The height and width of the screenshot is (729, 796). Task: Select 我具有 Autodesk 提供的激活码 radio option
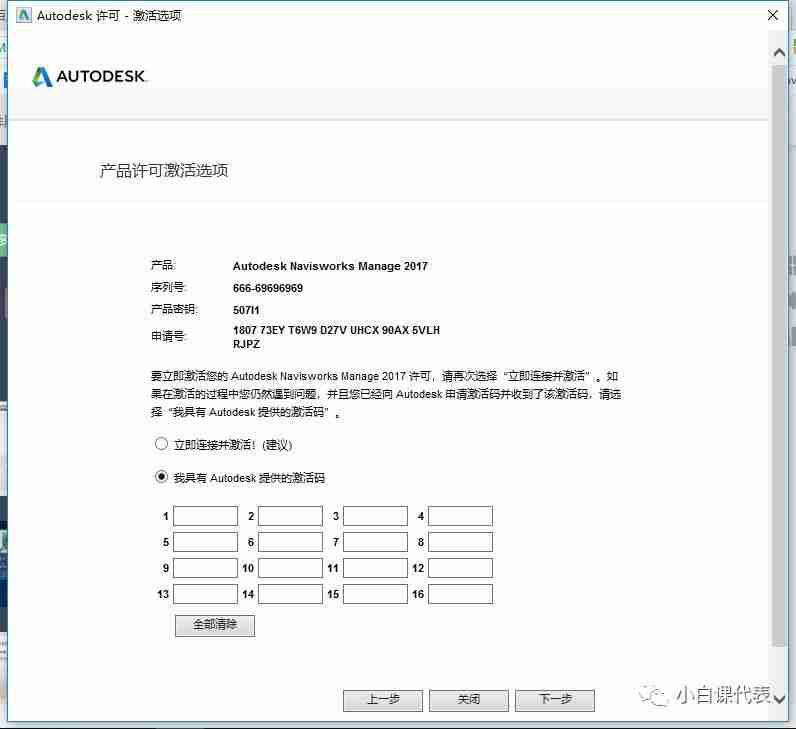(161, 477)
